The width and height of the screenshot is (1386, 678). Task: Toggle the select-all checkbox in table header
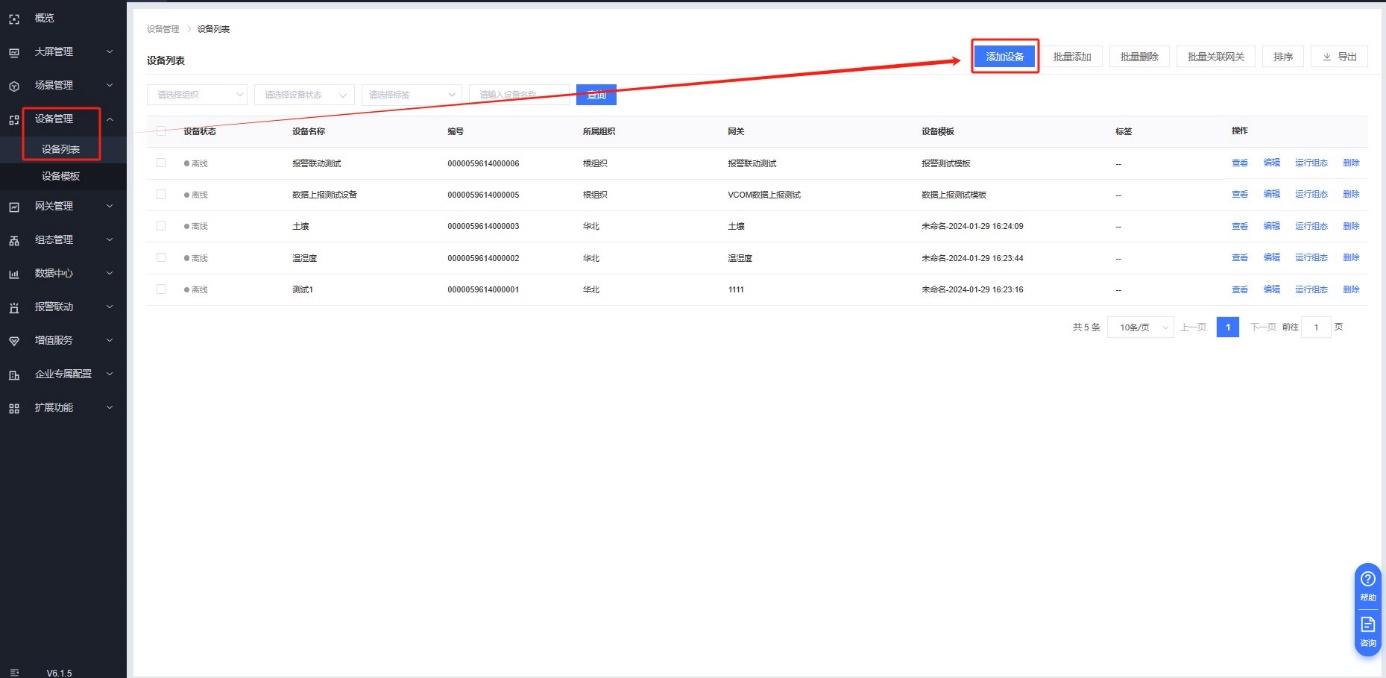point(161,131)
